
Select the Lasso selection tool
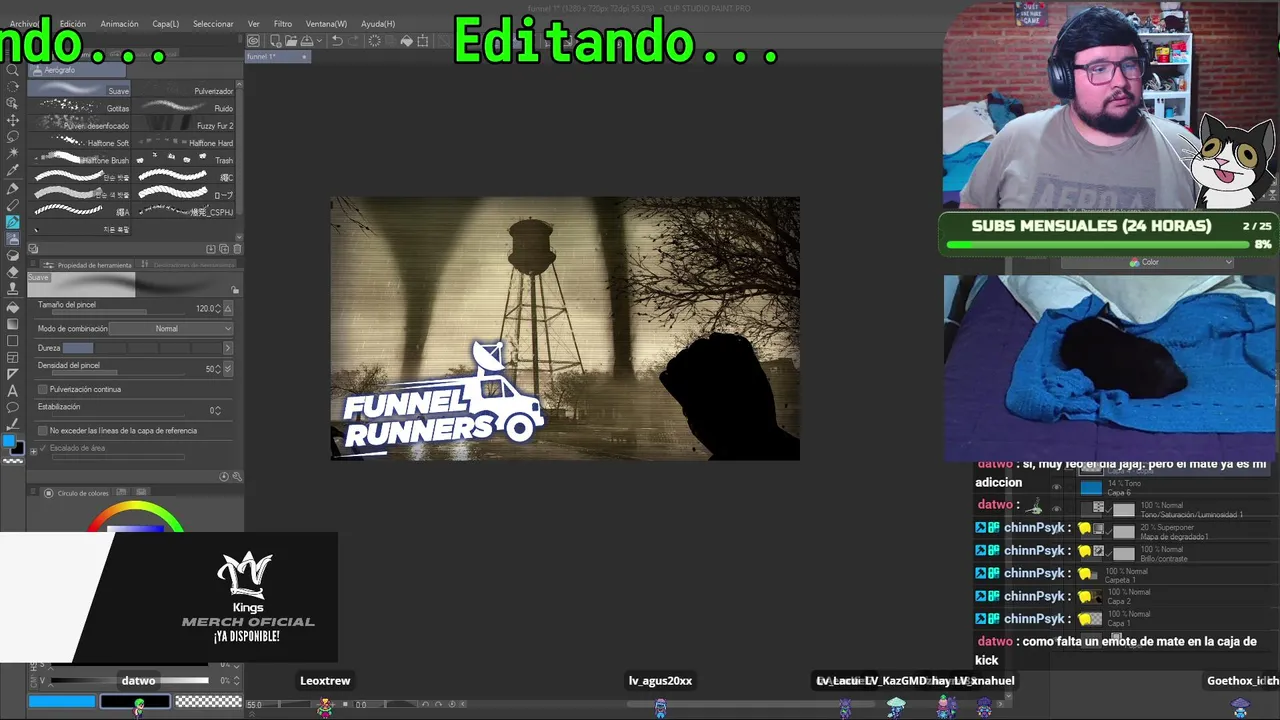click(13, 137)
